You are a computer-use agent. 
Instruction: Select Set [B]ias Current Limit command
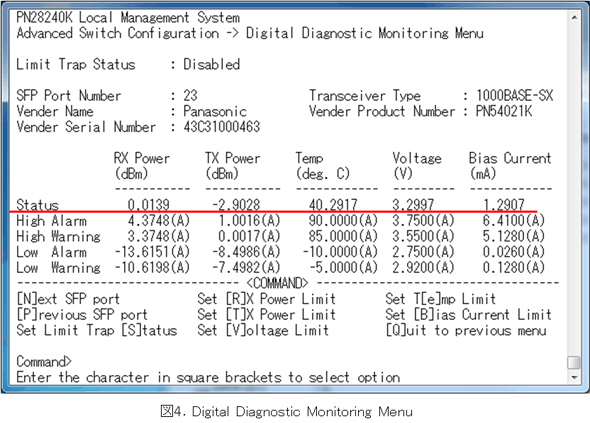[x=468, y=315]
